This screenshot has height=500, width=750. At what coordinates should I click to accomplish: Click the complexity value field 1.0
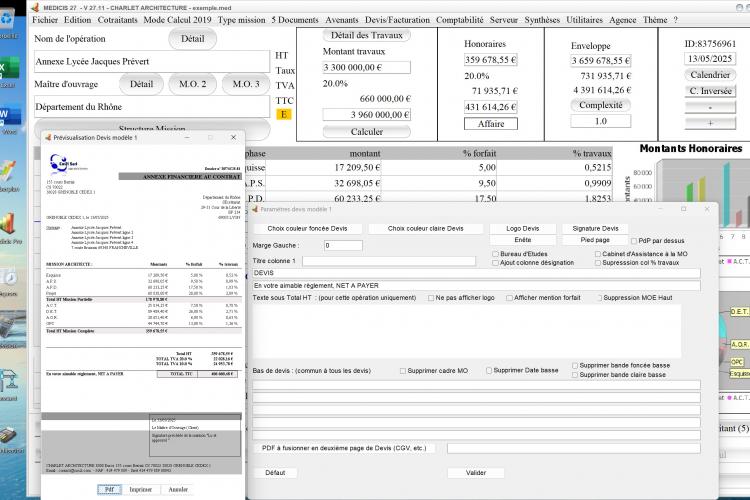point(601,121)
